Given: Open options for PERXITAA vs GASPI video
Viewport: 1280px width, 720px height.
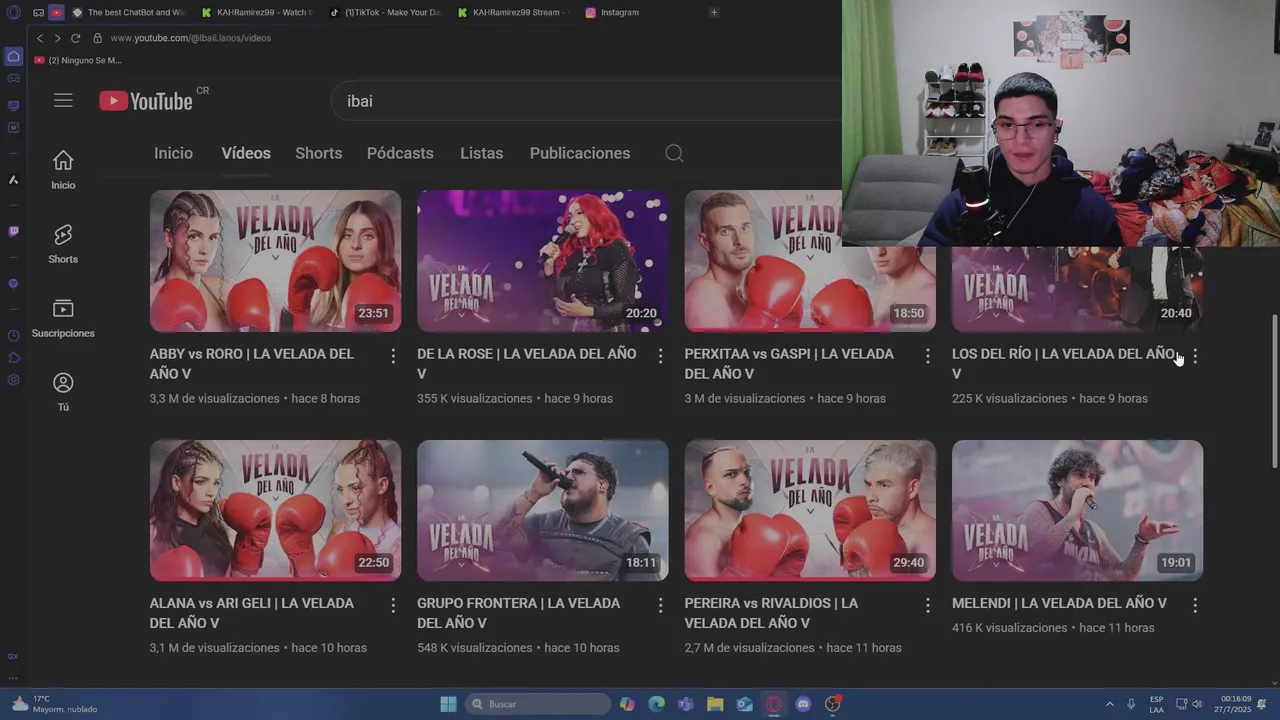Looking at the screenshot, I should (x=928, y=356).
